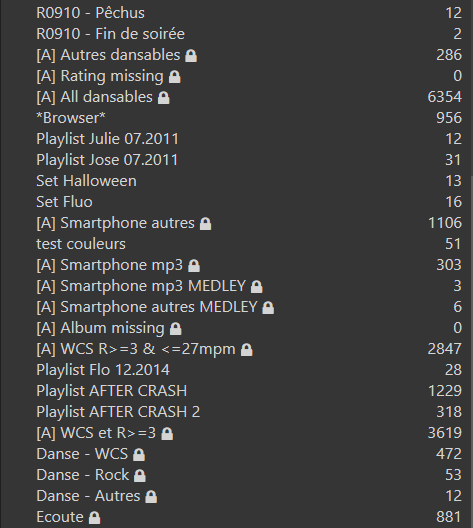
Task: Click item count 2847 in the list
Action: click(x=444, y=349)
